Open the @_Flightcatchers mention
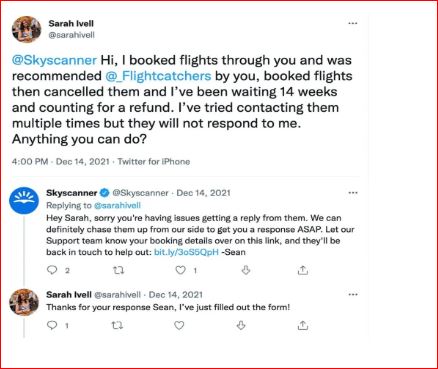 (x=158, y=76)
